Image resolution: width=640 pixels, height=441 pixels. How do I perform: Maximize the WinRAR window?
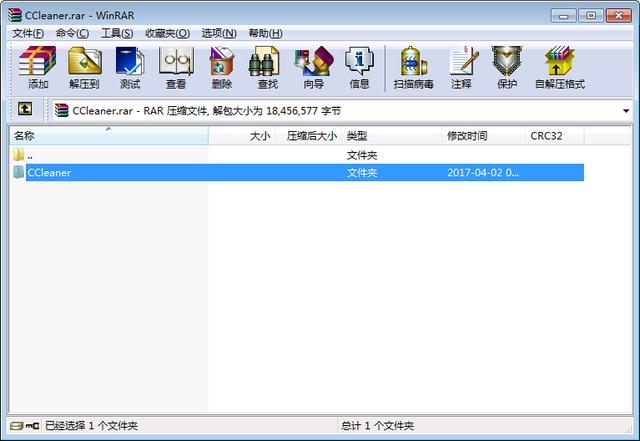(x=591, y=16)
